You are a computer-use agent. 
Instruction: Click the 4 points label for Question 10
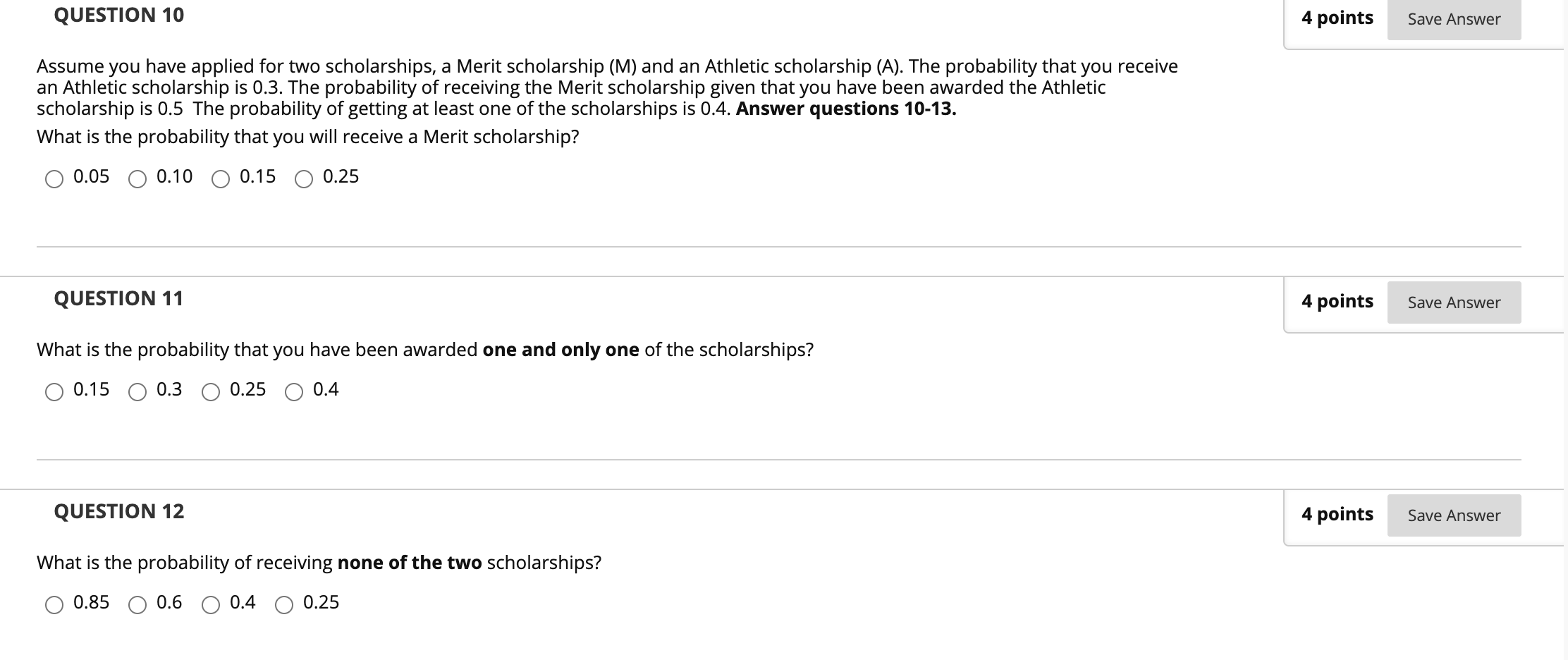coord(1337,18)
